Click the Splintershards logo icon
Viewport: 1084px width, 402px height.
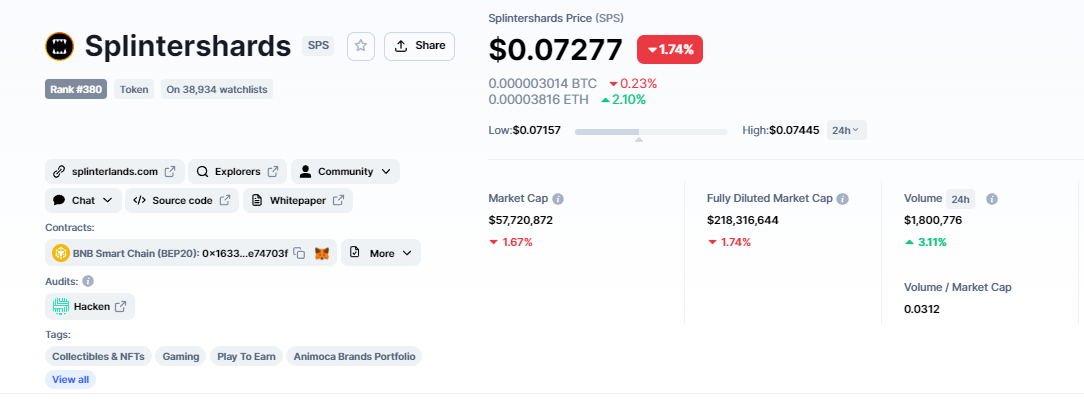pyautogui.click(x=60, y=46)
